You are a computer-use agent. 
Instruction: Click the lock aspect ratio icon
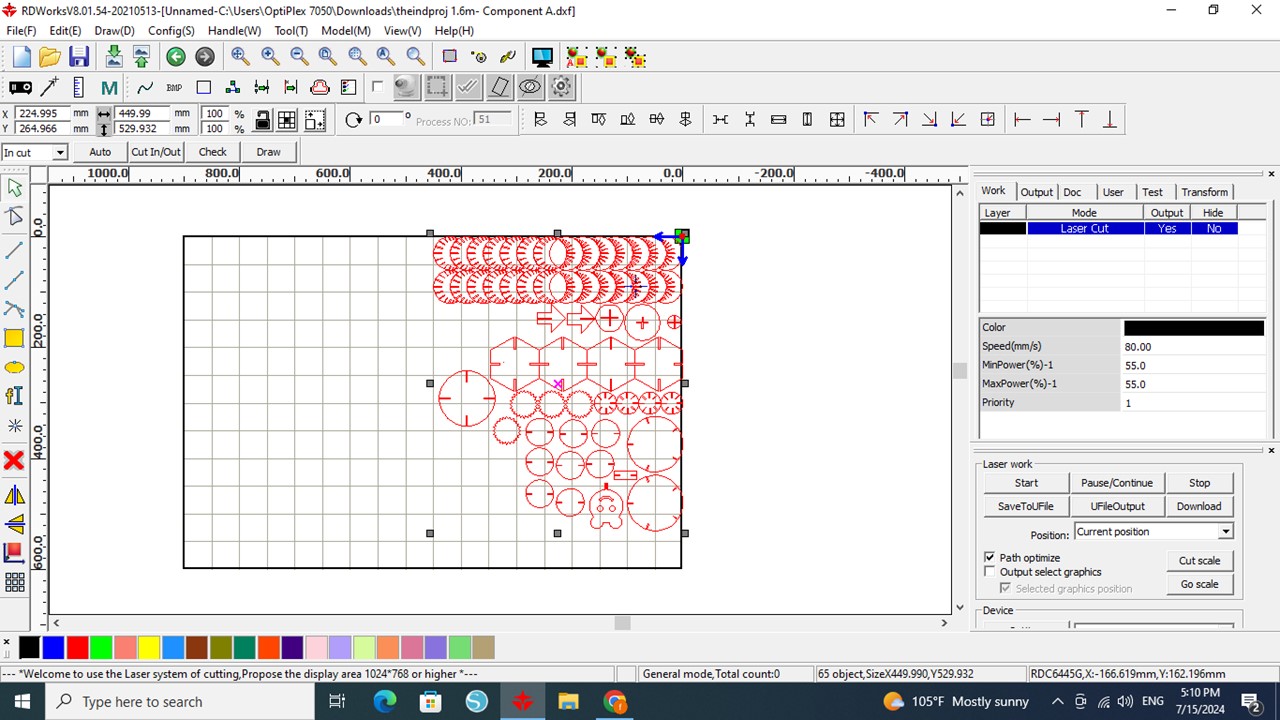click(262, 120)
